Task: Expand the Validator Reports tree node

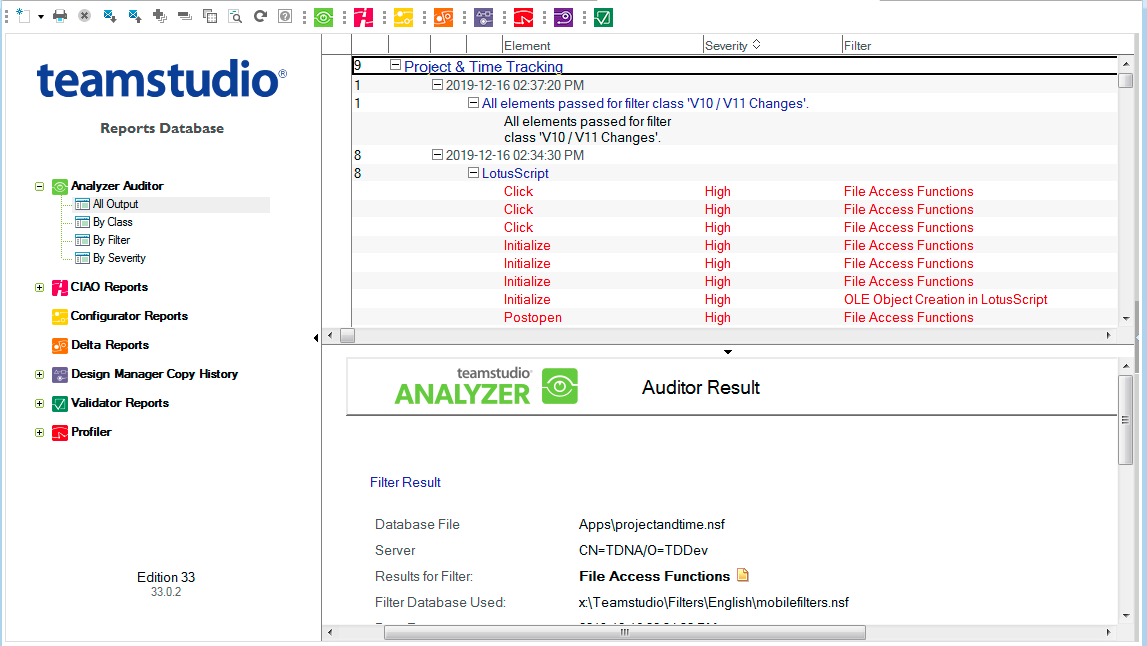Action: coord(40,404)
